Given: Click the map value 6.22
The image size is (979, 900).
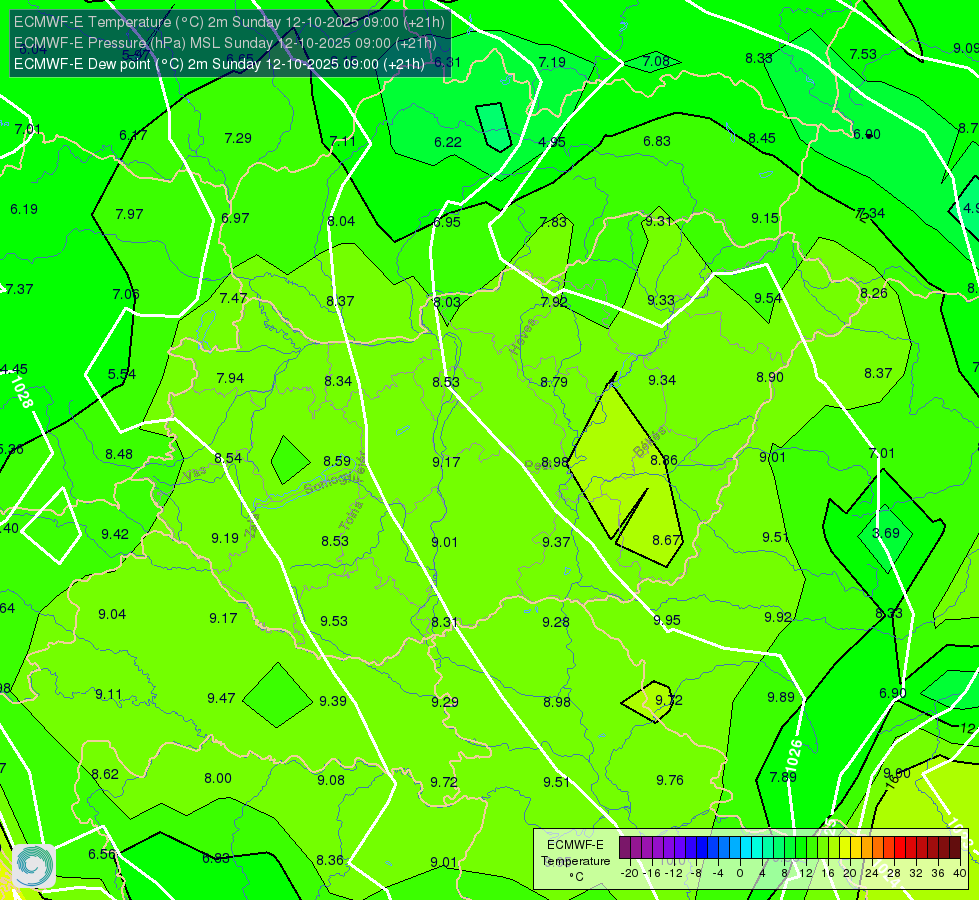Looking at the screenshot, I should (x=448, y=142).
